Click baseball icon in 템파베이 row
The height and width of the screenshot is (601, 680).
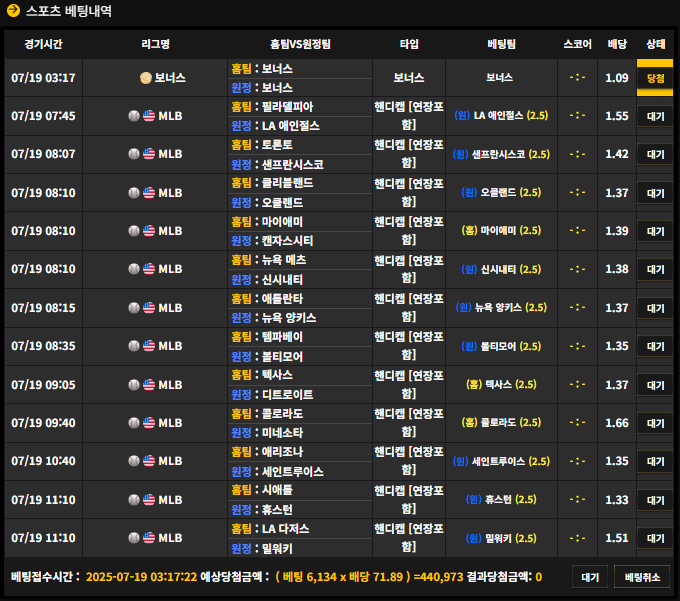134,346
